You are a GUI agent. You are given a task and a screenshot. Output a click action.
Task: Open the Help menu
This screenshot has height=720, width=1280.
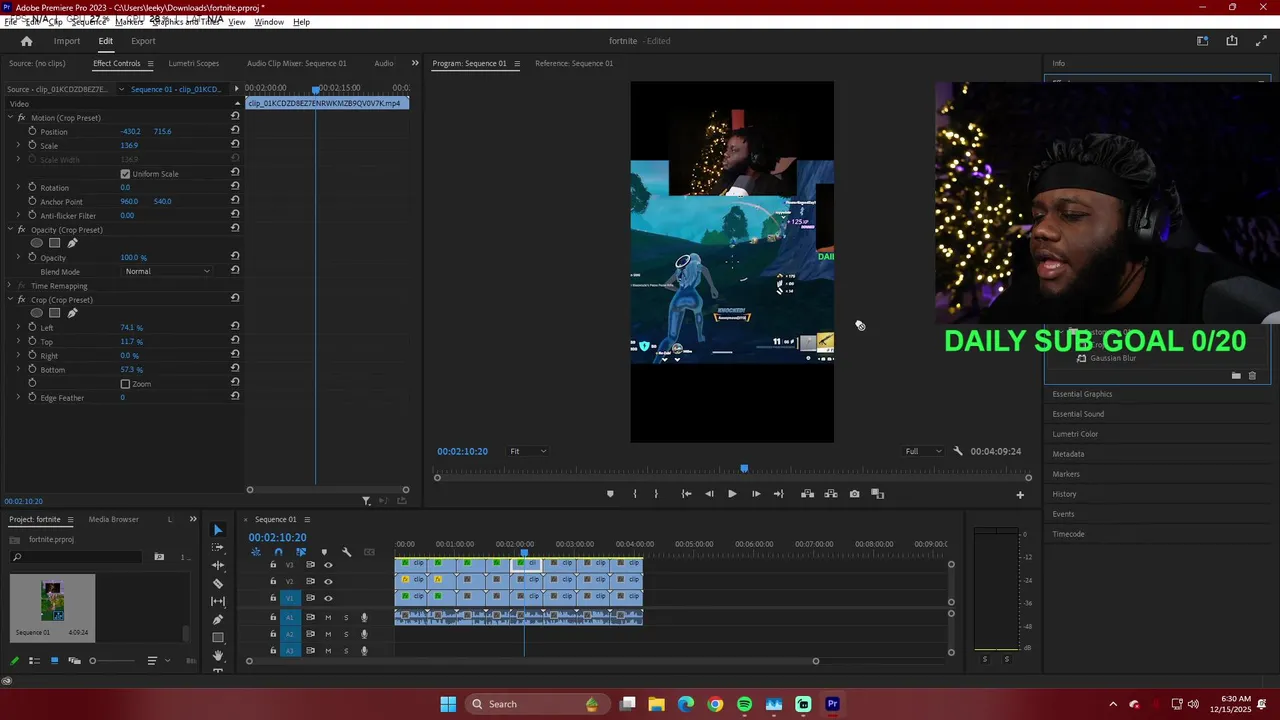pyautogui.click(x=301, y=22)
